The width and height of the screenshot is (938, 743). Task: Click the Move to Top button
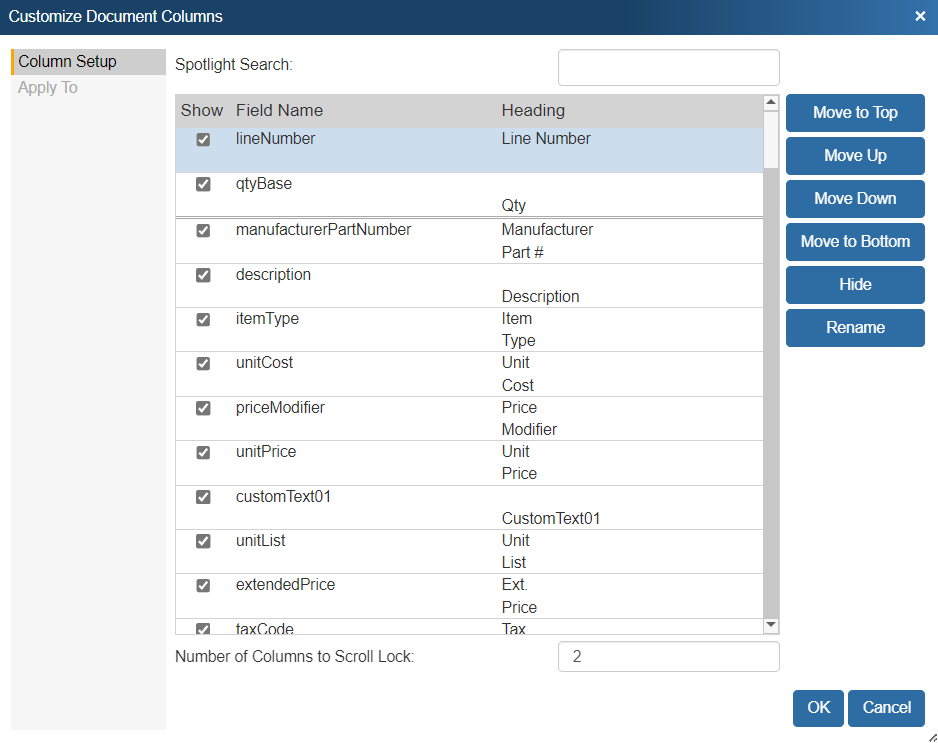click(x=855, y=113)
